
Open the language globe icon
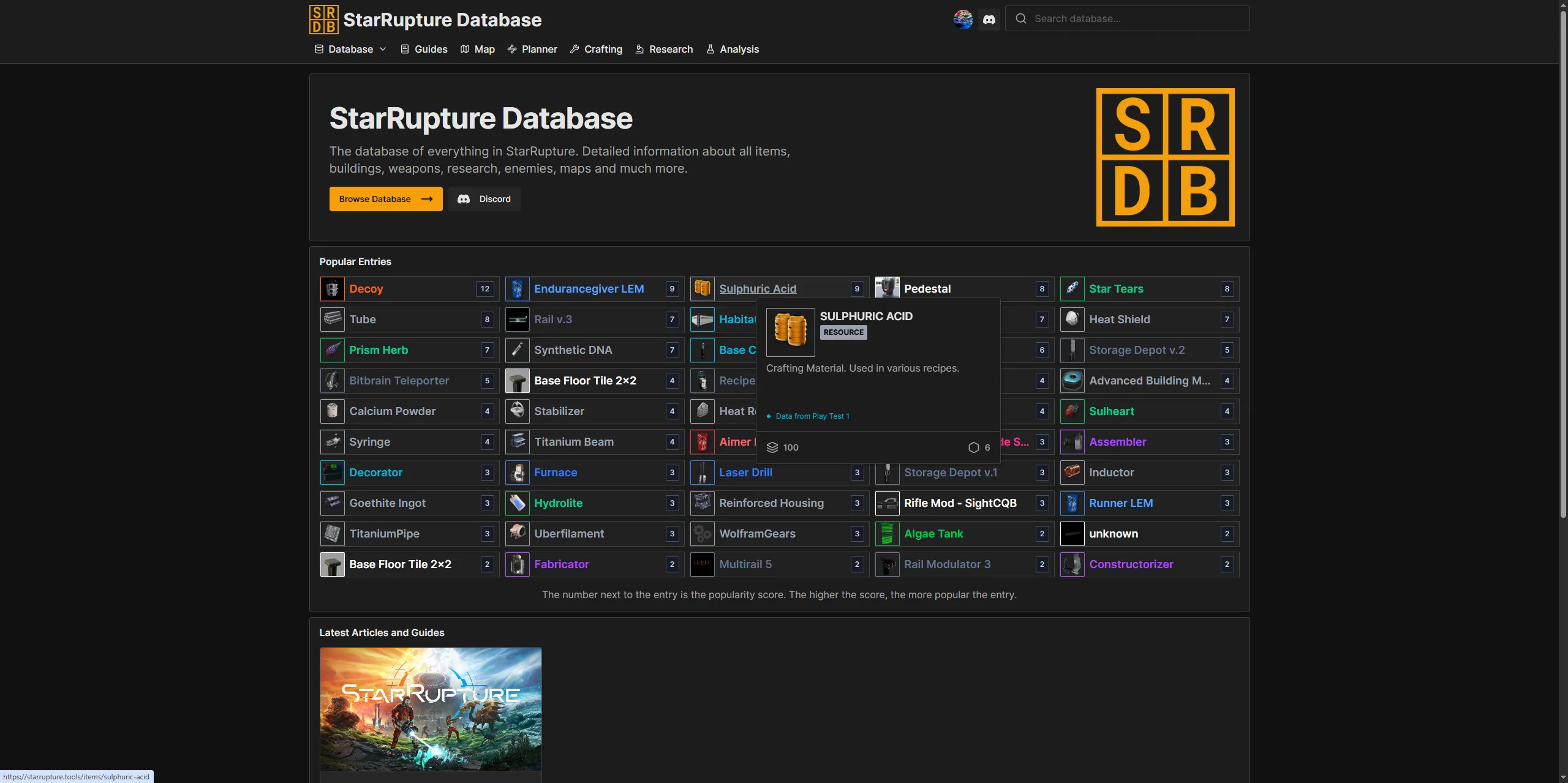[963, 19]
